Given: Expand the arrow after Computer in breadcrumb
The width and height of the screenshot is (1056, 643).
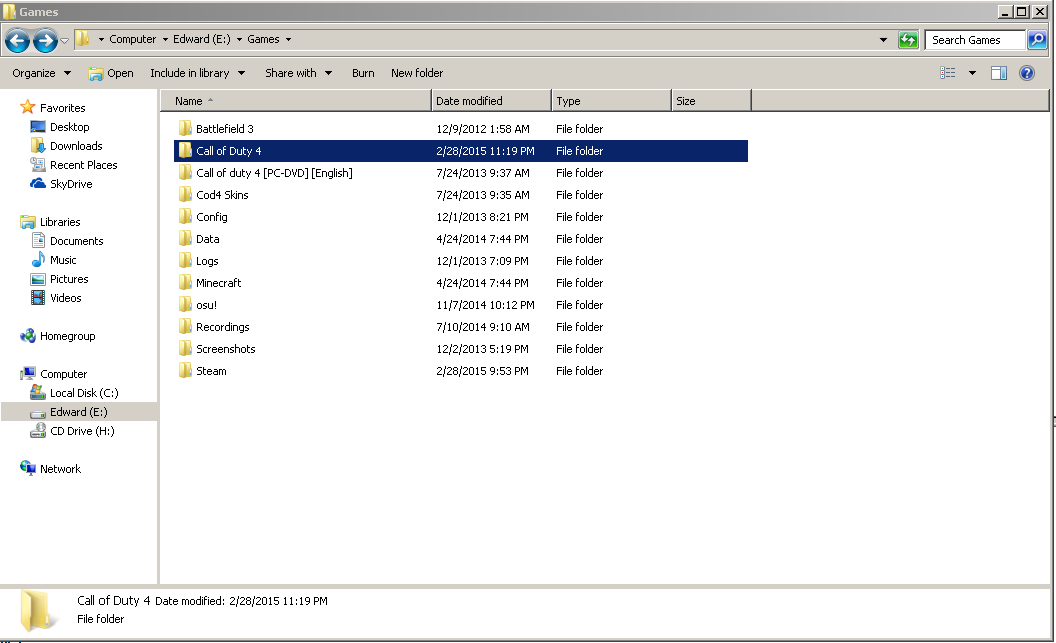Looking at the screenshot, I should coord(165,40).
